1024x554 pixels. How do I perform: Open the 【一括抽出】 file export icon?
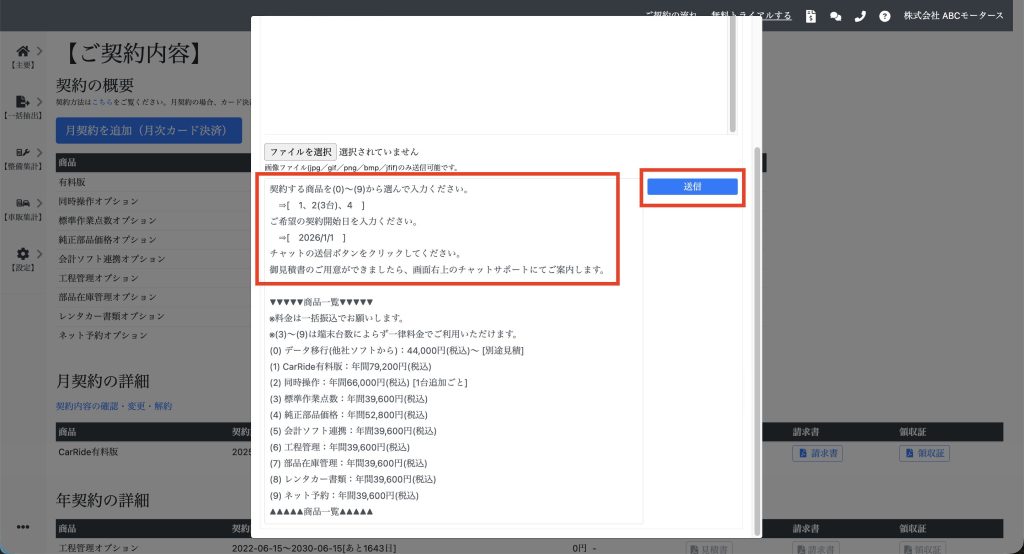22,101
